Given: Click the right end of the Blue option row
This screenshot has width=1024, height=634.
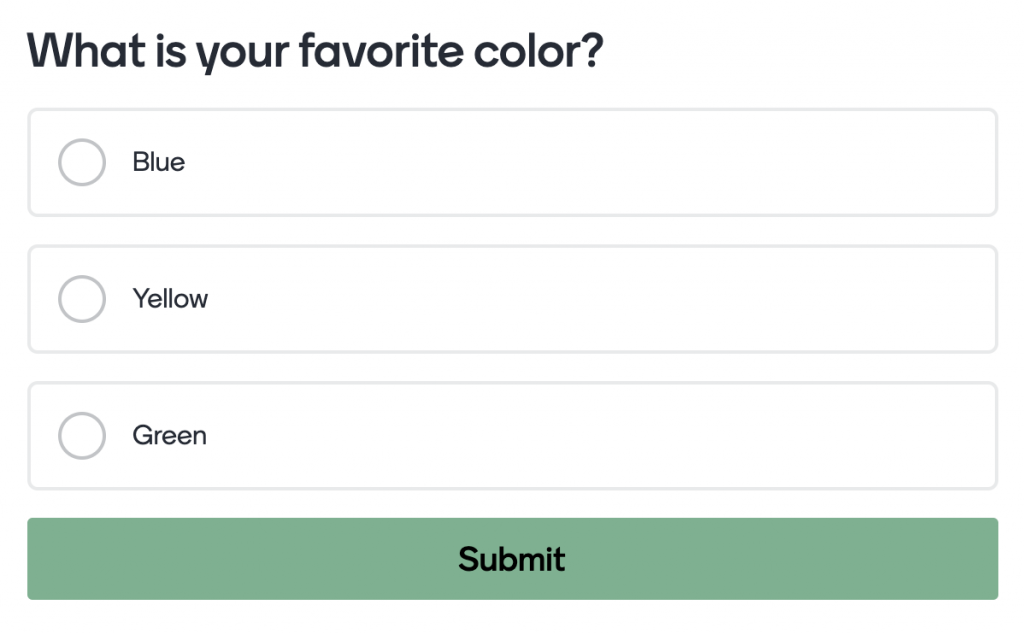Looking at the screenshot, I should pos(970,162).
